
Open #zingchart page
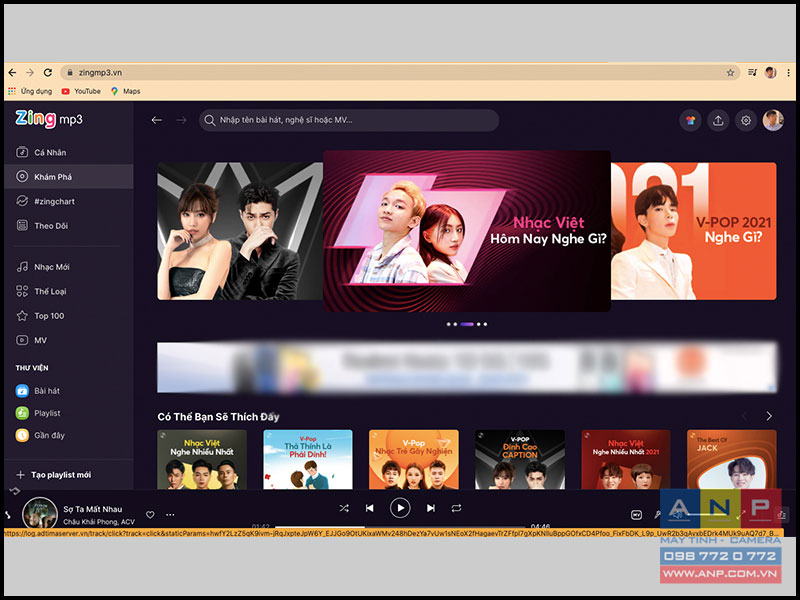pos(69,201)
